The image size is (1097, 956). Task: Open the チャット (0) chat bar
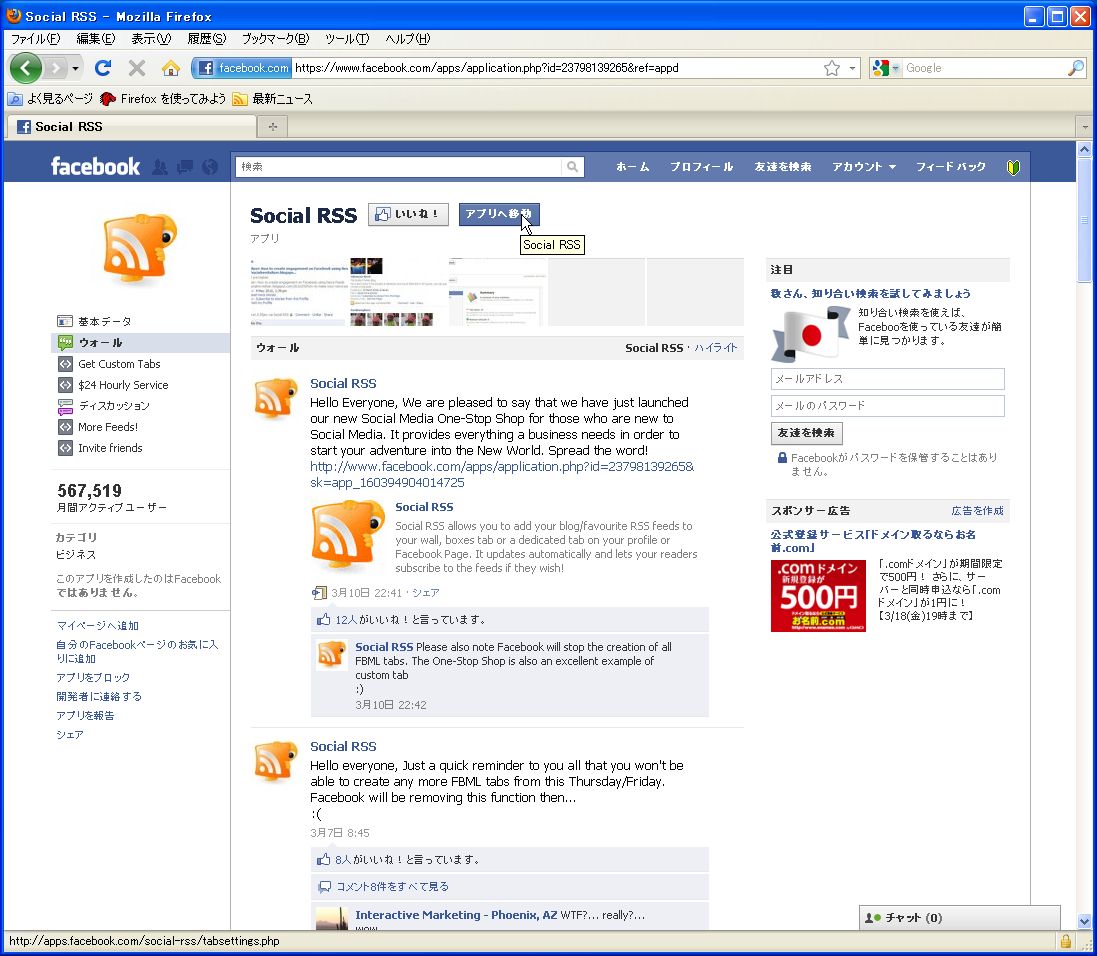[x=960, y=918]
